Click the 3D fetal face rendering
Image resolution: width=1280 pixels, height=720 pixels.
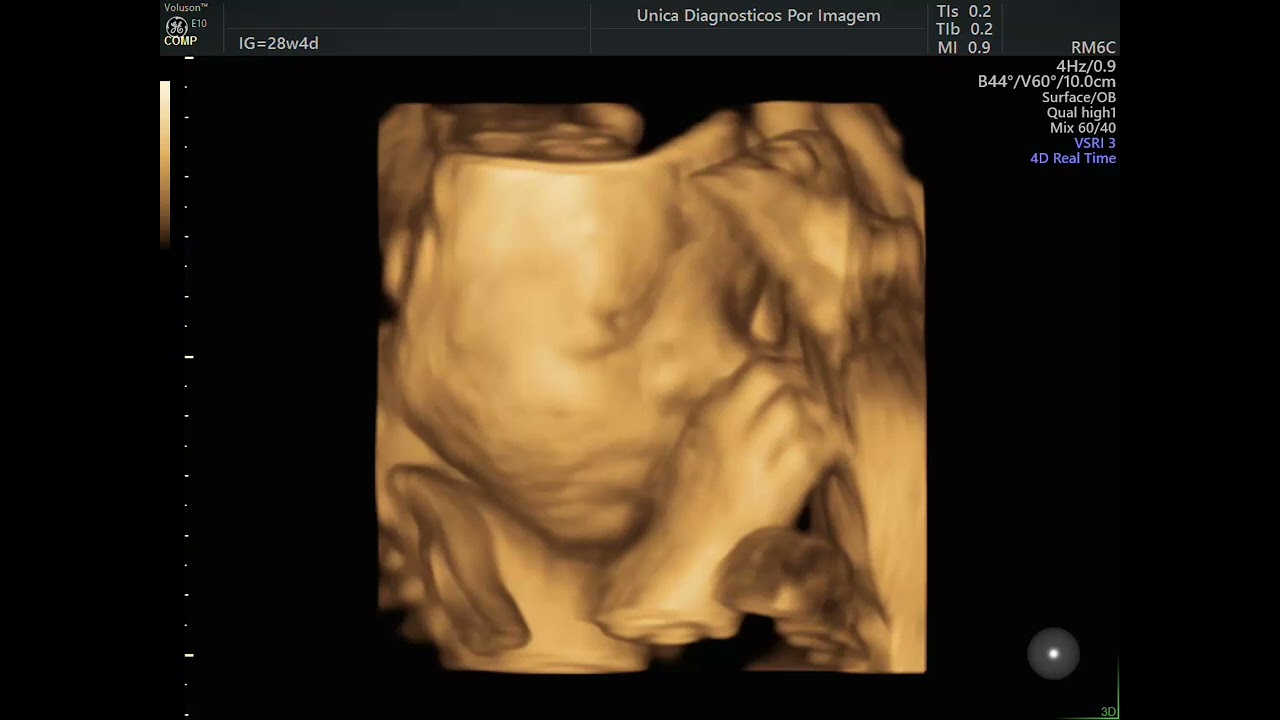pos(651,387)
